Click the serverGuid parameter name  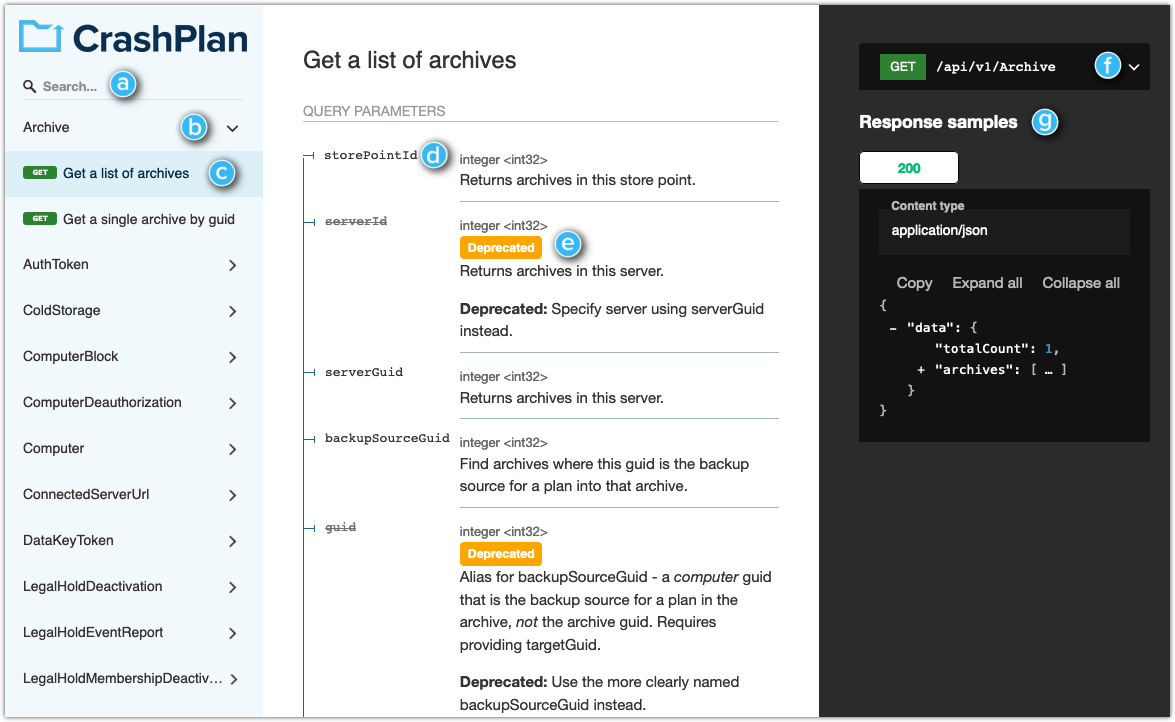[363, 372]
